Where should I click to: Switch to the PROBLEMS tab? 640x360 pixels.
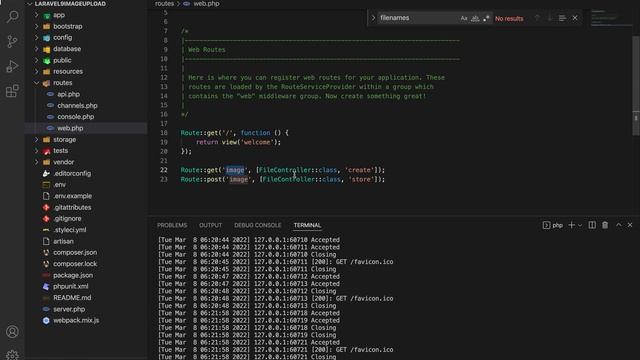(x=172, y=225)
